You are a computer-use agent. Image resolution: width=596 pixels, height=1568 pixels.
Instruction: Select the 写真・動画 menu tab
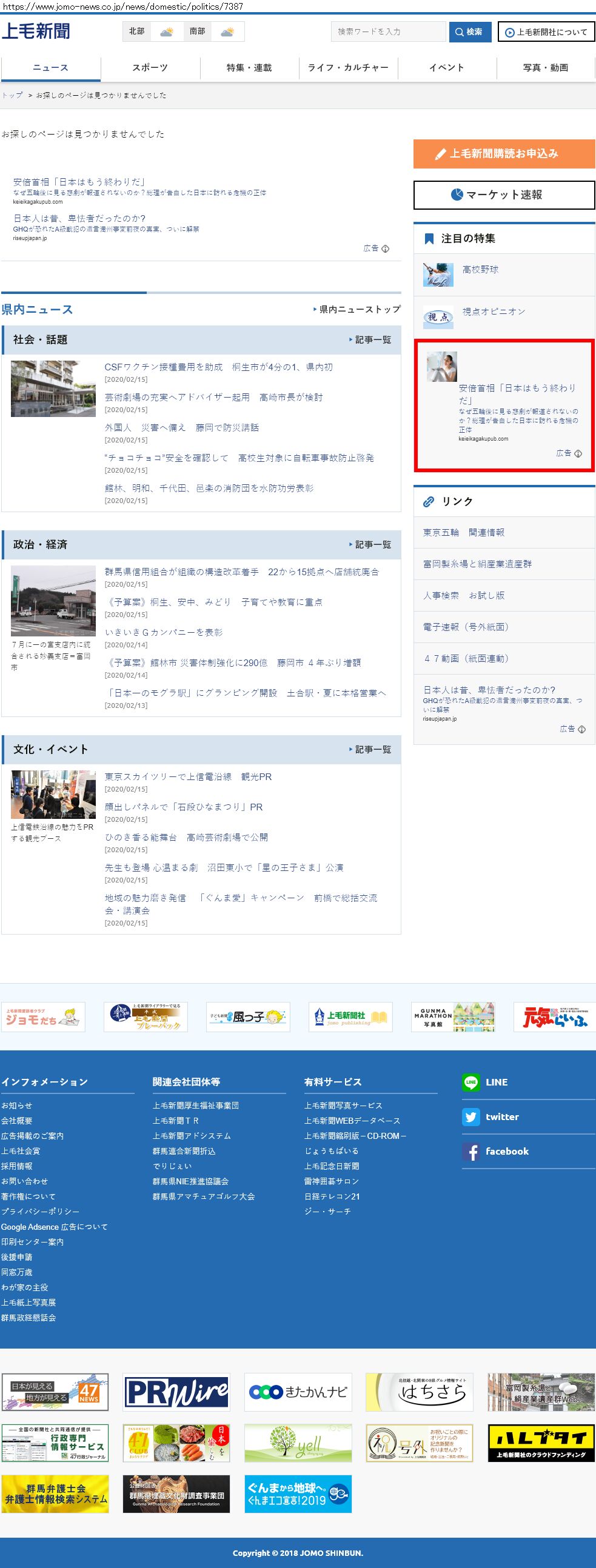pyautogui.click(x=546, y=67)
